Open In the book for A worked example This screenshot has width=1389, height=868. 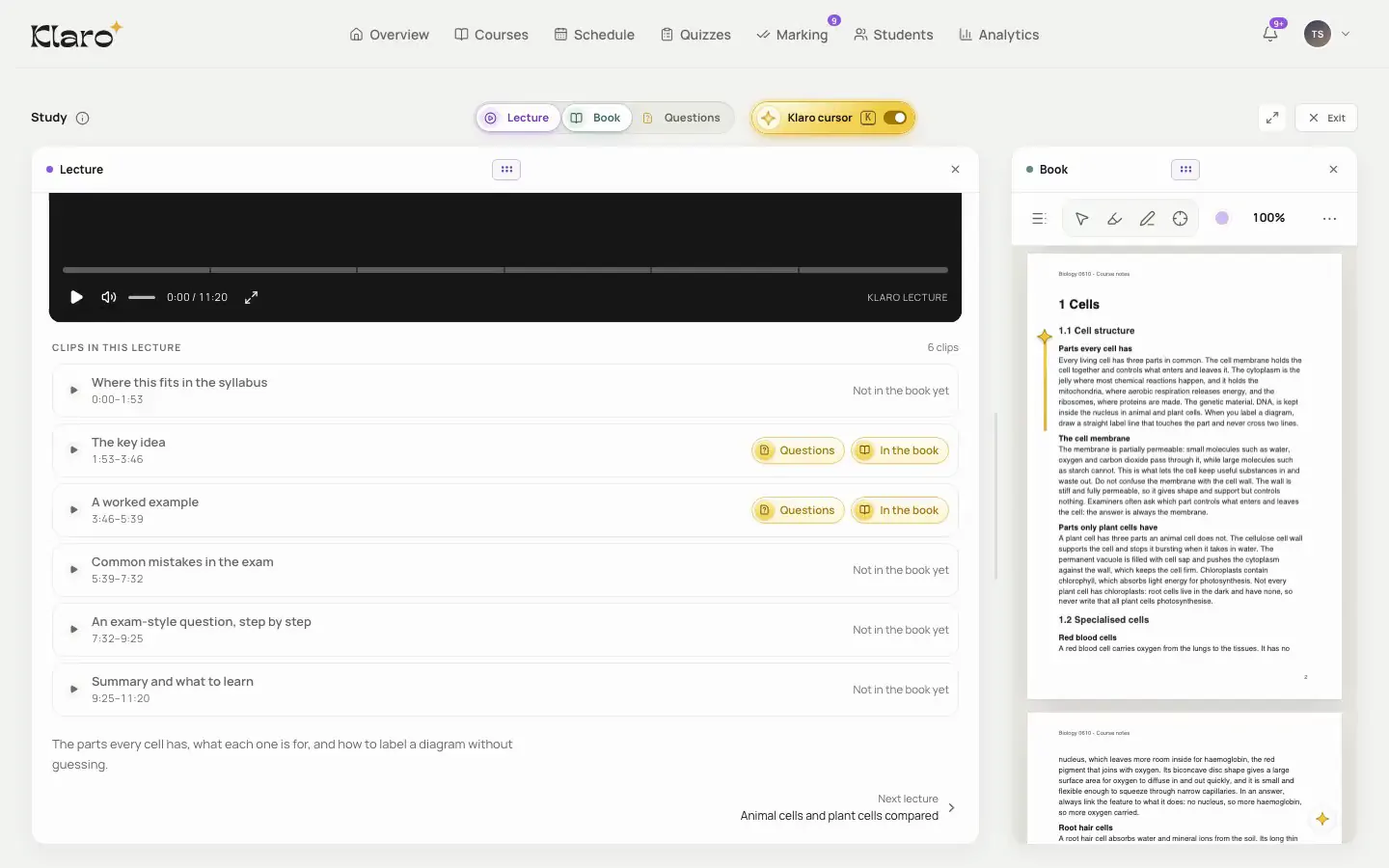point(900,510)
